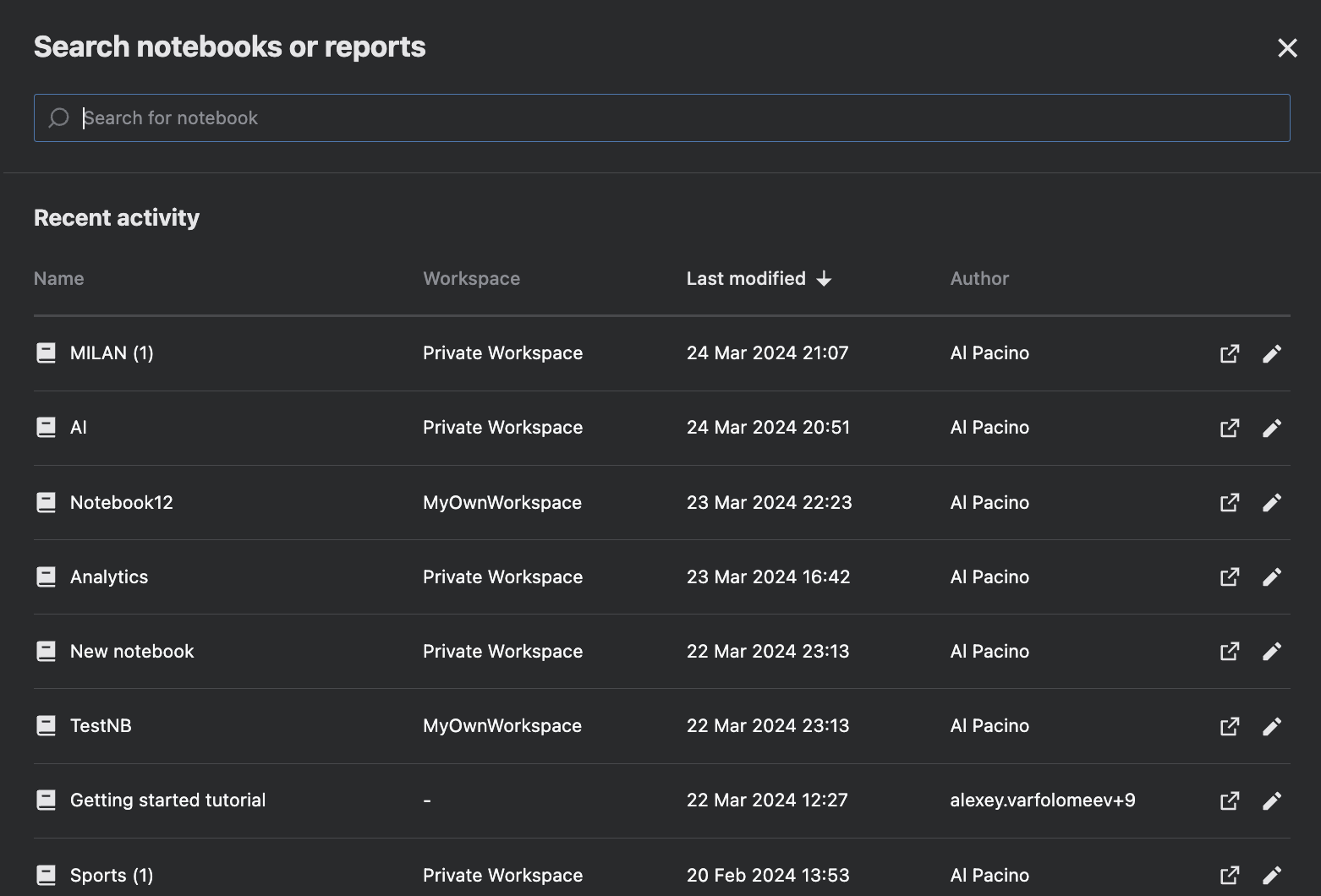1321x896 pixels.
Task: Sort the list by Name column
Action: coord(58,278)
